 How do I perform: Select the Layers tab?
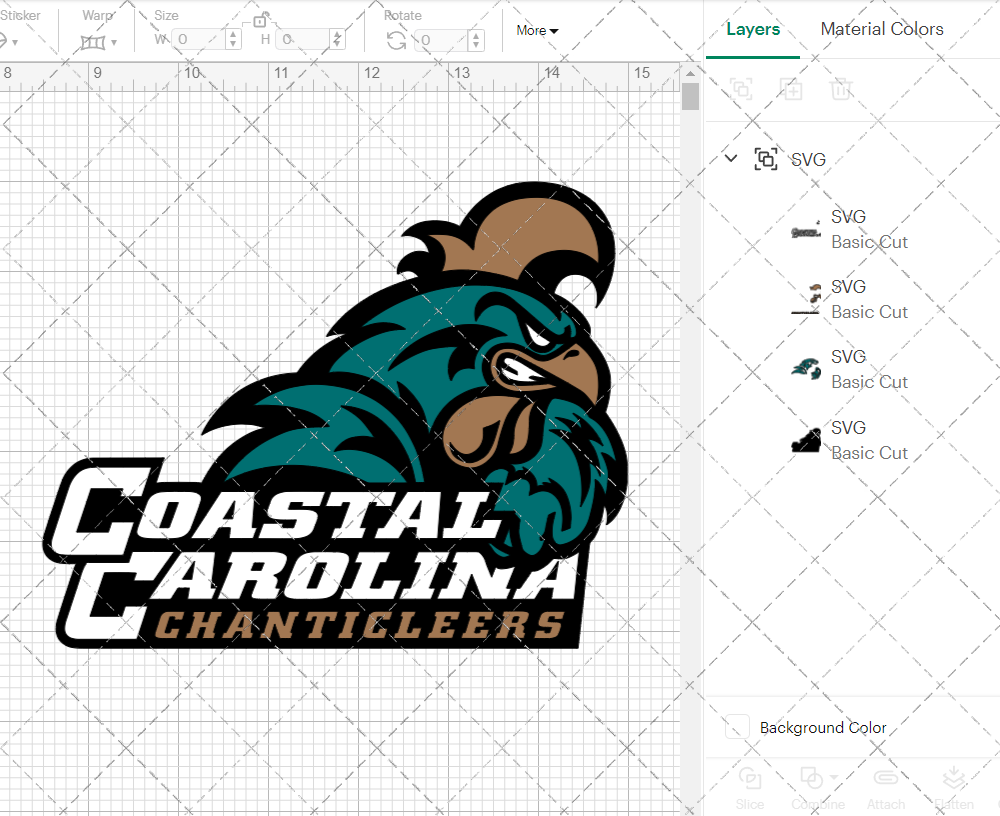coord(753,29)
